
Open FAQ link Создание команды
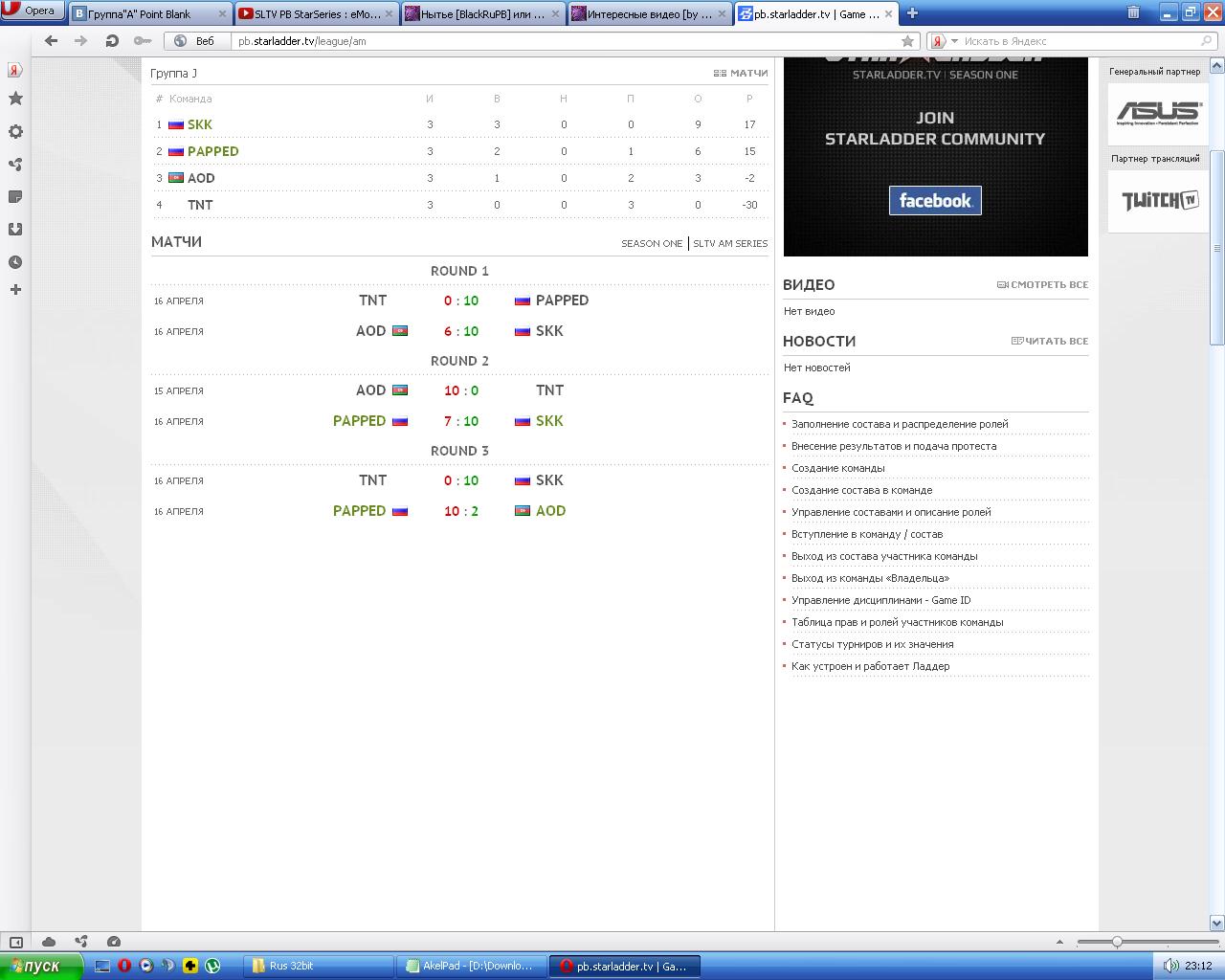837,468
